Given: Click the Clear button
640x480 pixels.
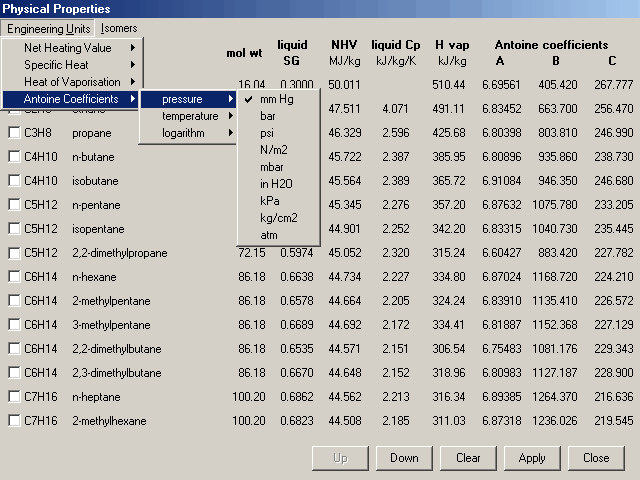Looking at the screenshot, I should (x=468, y=458).
